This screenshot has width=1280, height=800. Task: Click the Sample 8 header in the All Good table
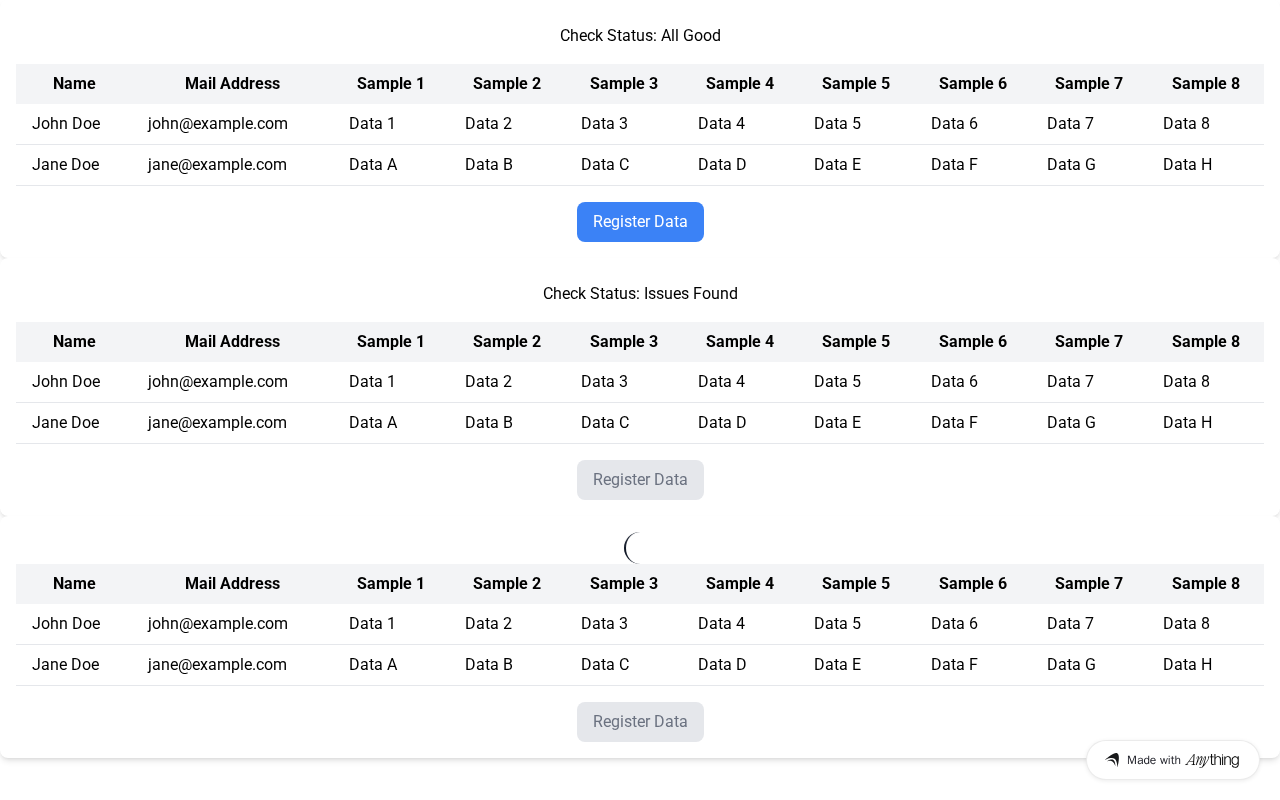[1205, 84]
